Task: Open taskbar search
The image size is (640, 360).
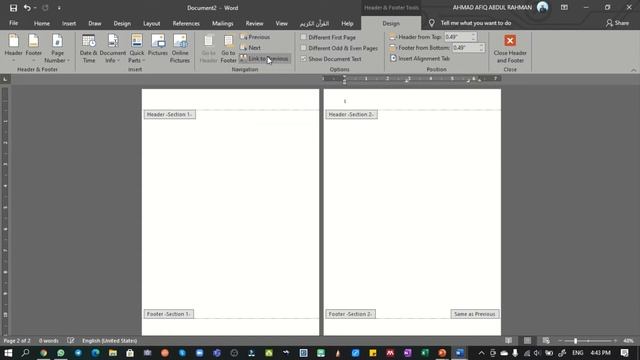Action: tap(25, 353)
